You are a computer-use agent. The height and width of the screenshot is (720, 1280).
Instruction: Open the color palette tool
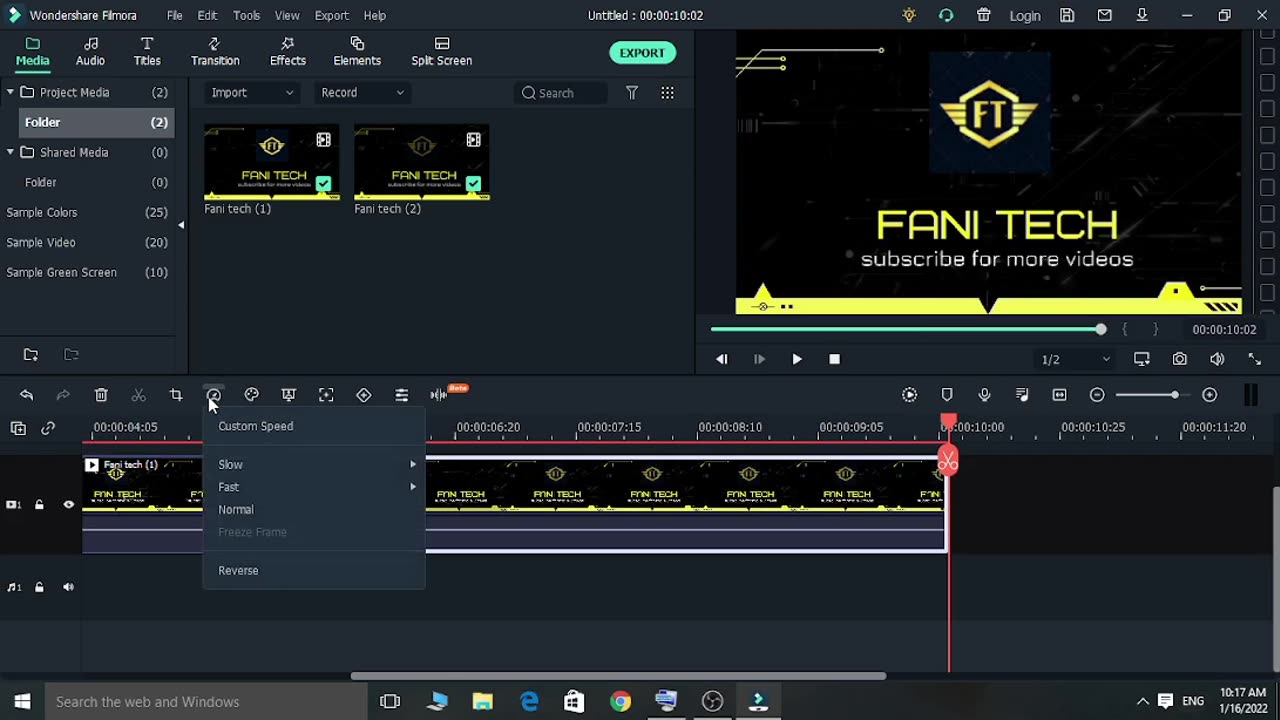[252, 395]
